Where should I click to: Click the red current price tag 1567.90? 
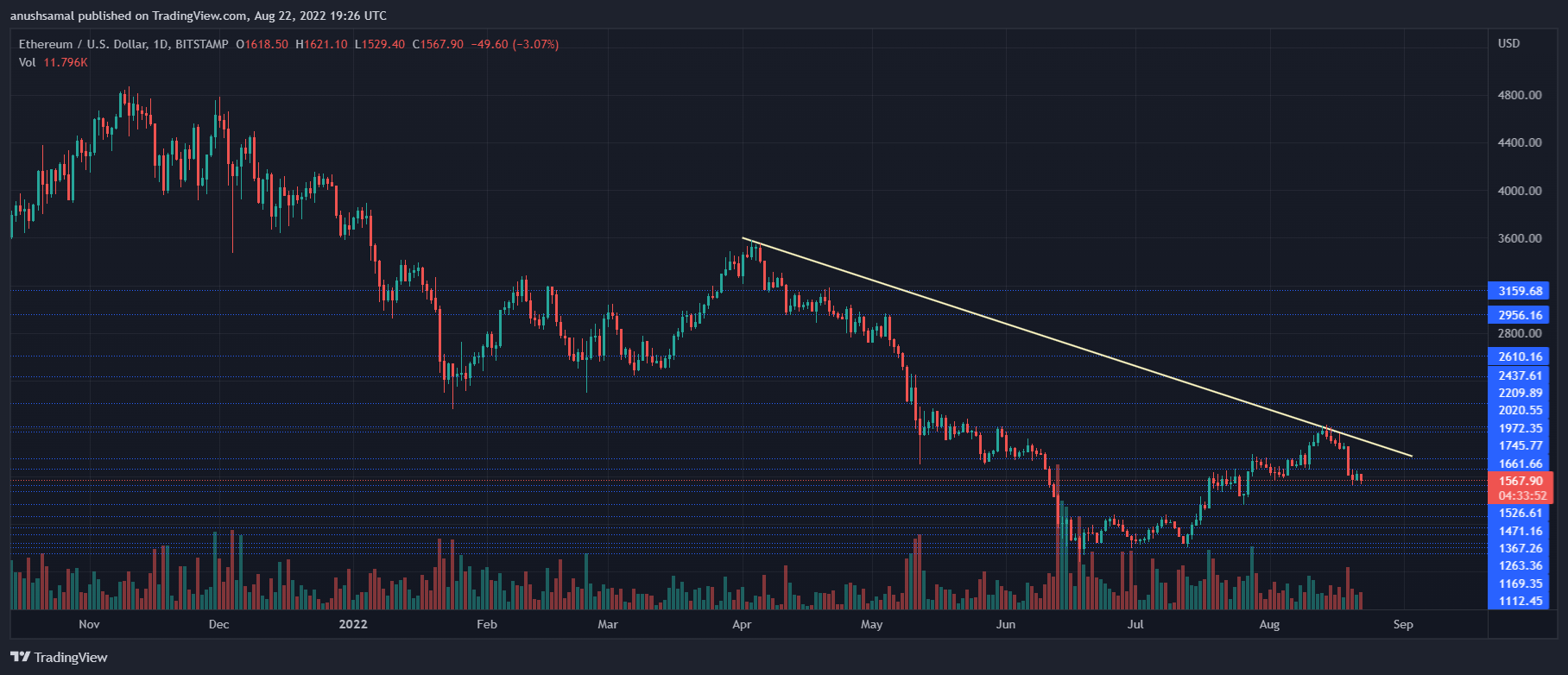coord(1521,481)
